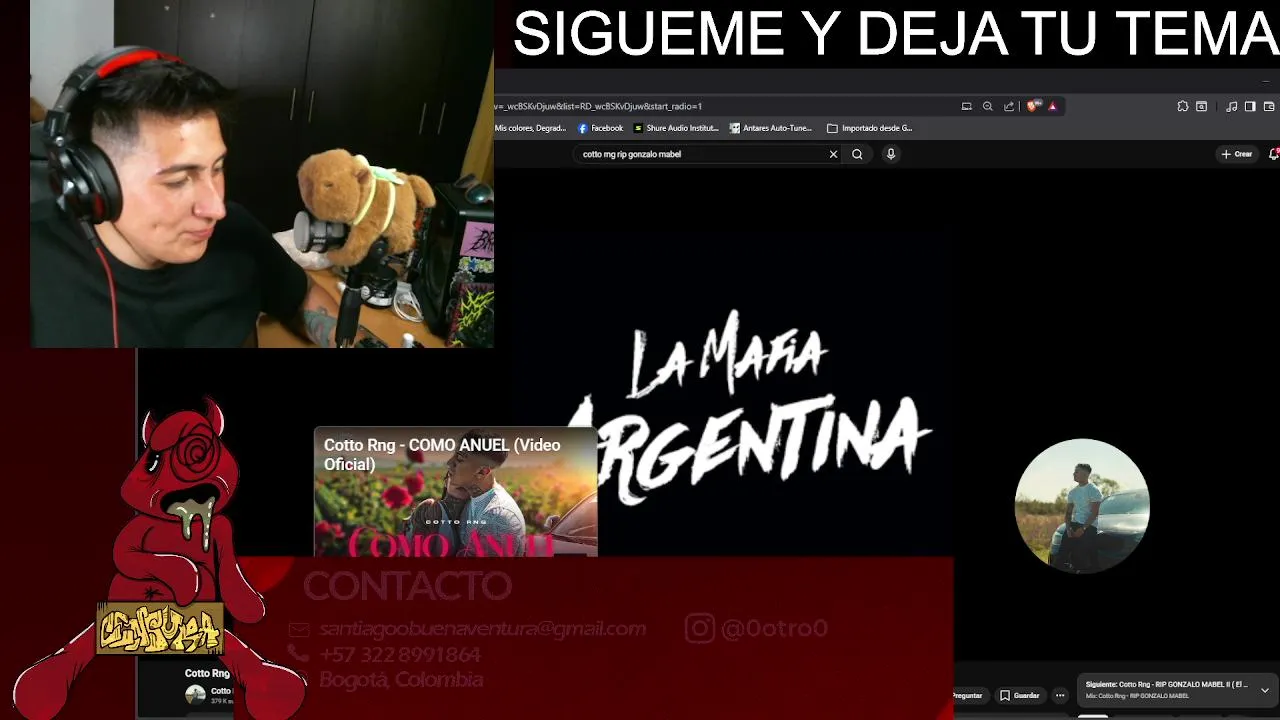Click the Cotto Rng channel avatar below video
The height and width of the screenshot is (720, 1280).
(x=195, y=693)
